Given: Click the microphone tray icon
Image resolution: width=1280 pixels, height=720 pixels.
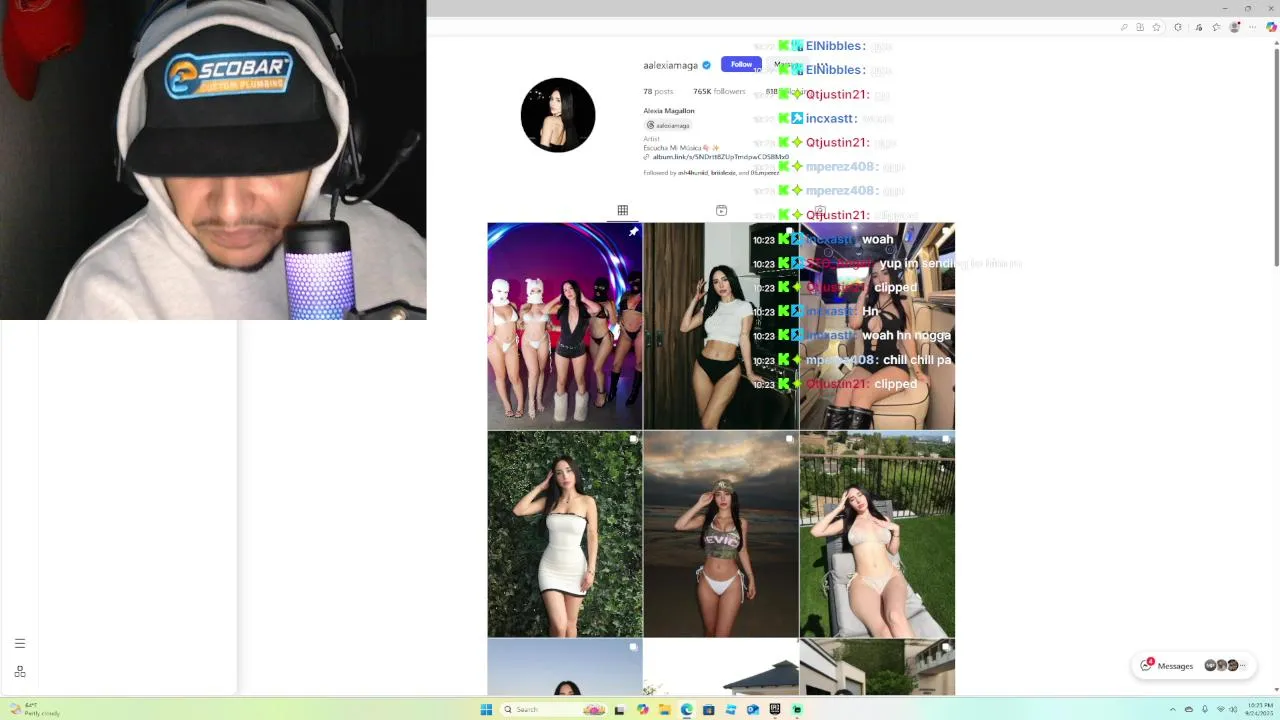Looking at the screenshot, I should [x=1205, y=709].
